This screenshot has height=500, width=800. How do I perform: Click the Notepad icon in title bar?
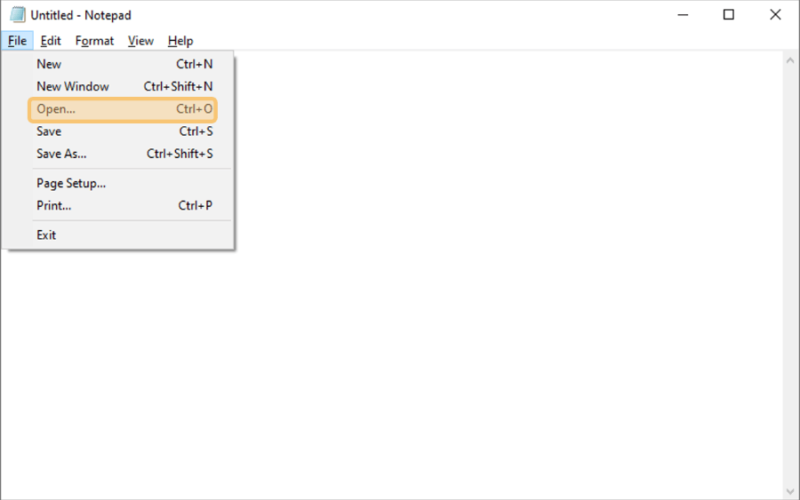(17, 15)
